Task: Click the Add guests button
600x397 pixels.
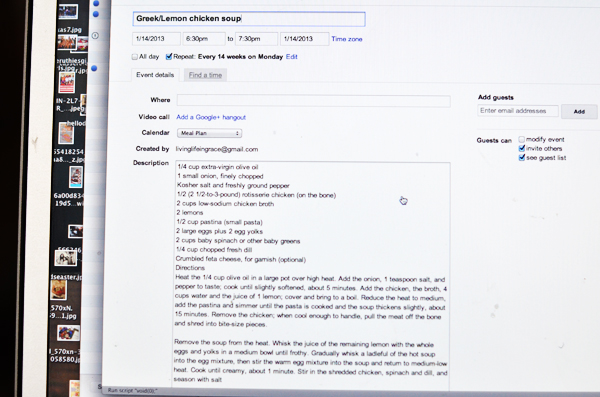Action: coord(579,111)
